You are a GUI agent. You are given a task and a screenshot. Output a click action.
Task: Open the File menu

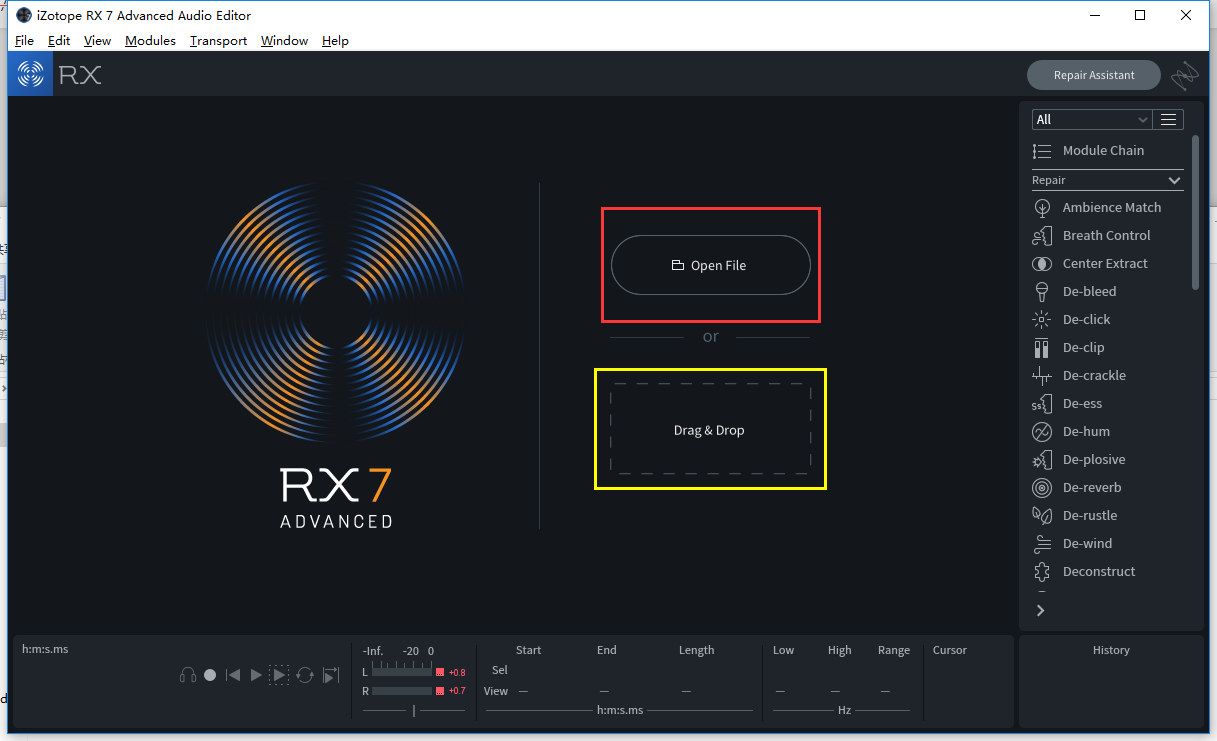click(x=25, y=41)
